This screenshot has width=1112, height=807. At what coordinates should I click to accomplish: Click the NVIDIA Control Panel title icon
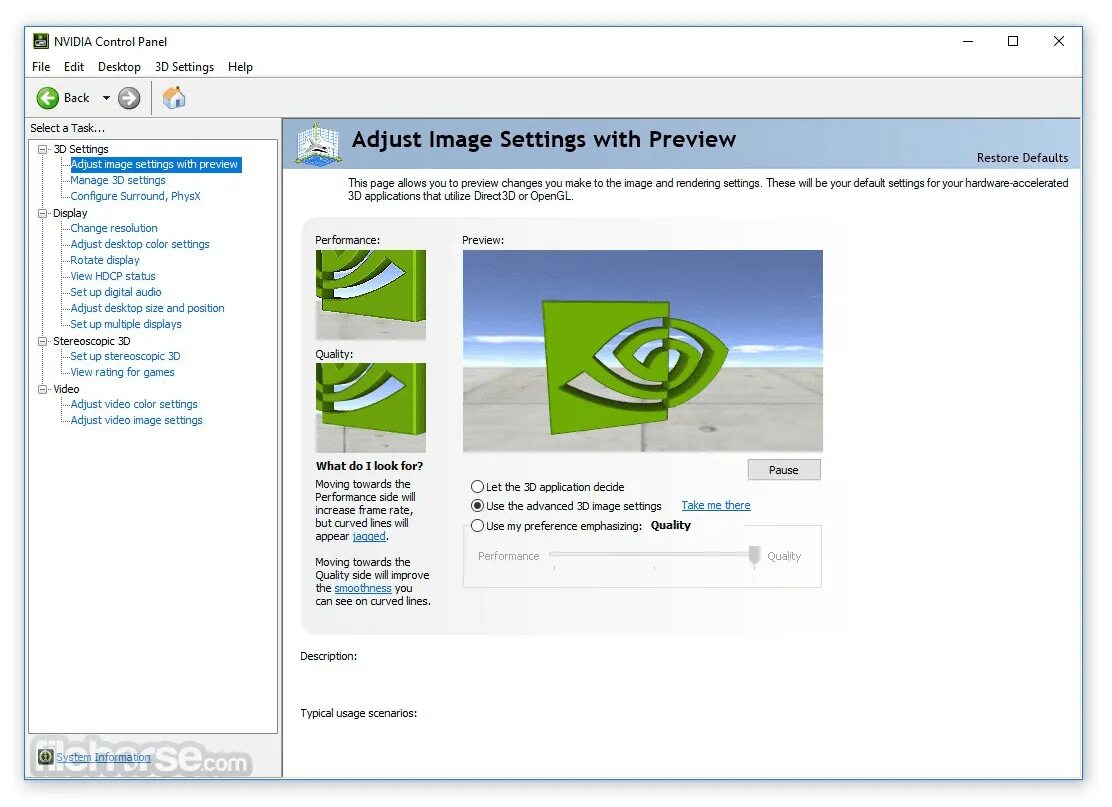point(41,41)
